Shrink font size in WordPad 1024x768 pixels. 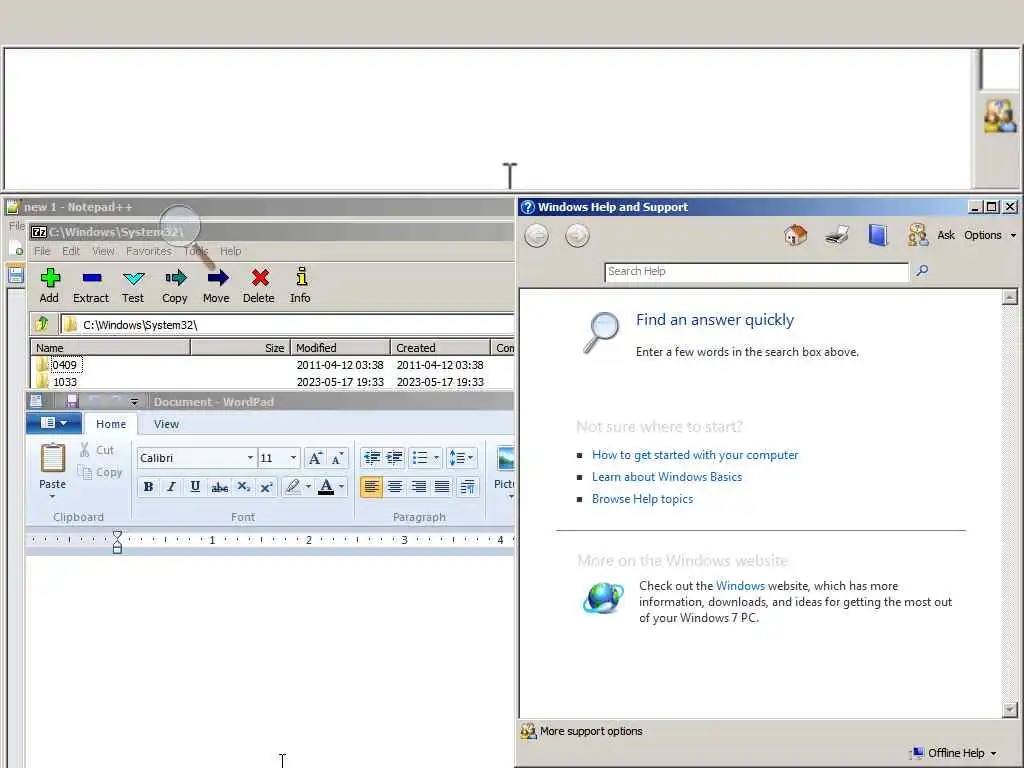click(337, 458)
